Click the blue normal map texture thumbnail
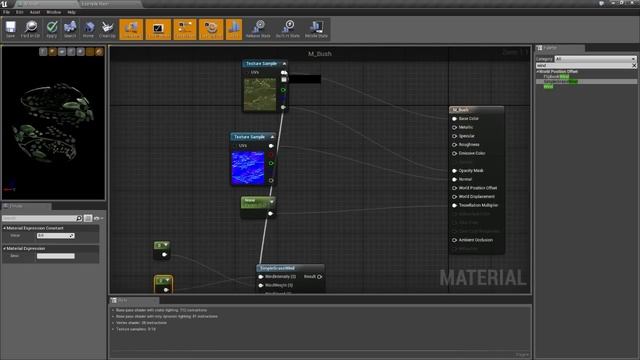This screenshot has height=360, width=640. point(248,168)
